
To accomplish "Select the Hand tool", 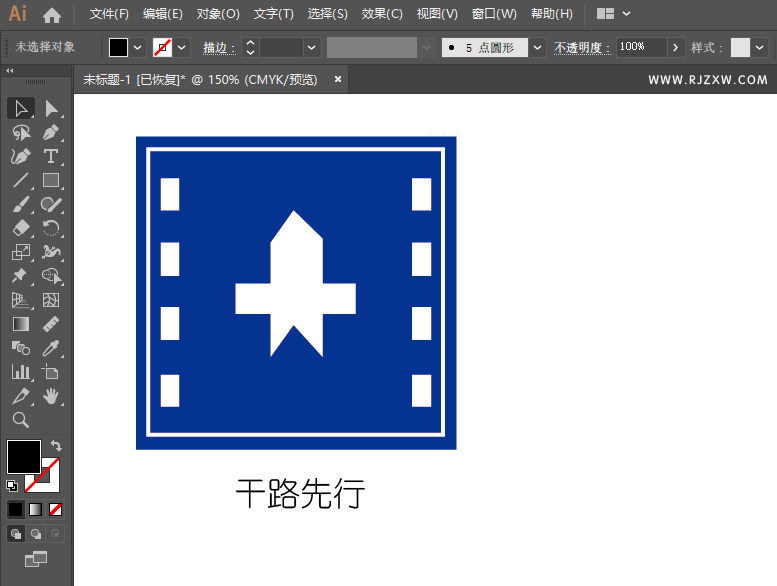I will (51, 396).
